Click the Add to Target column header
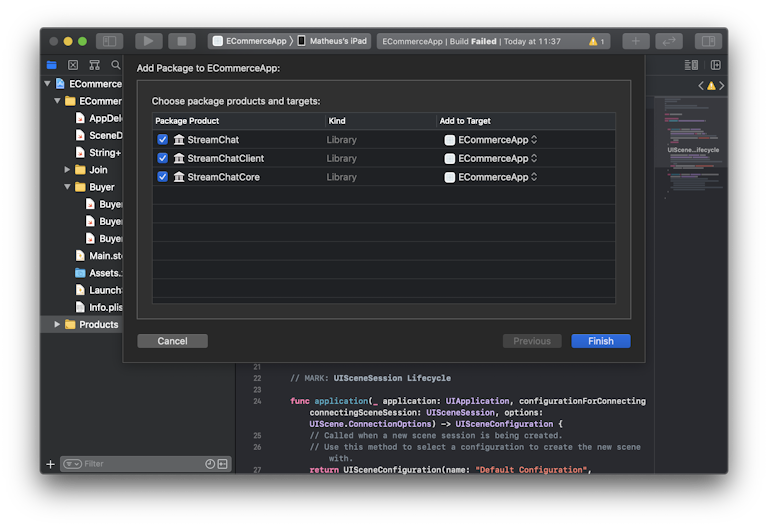Screen dimensions: 768x527 (526, 121)
